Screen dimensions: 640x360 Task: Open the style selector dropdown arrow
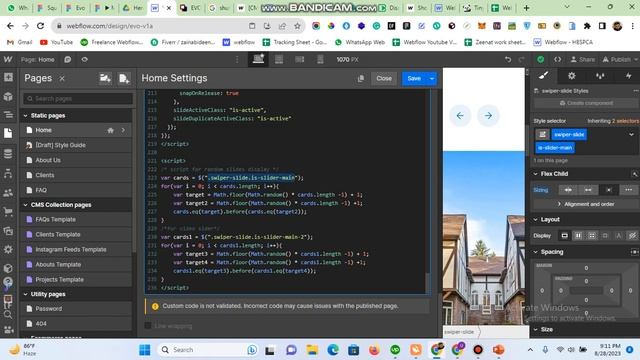pos(631,135)
